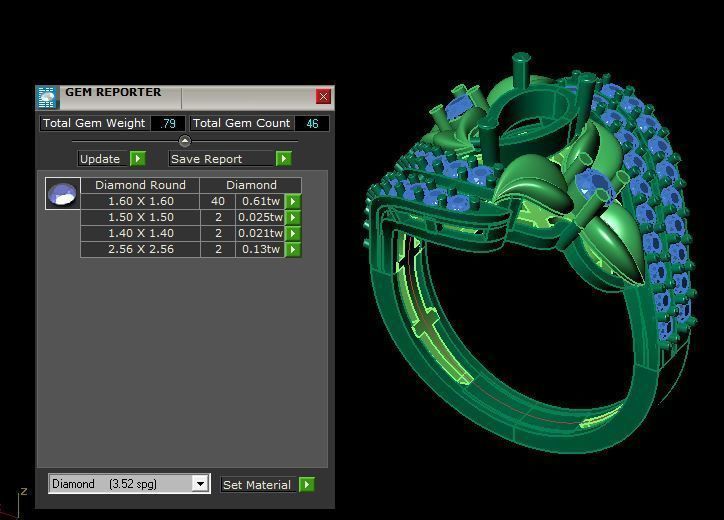Click green arrow on 2.56 X 2.56 row

(293, 249)
